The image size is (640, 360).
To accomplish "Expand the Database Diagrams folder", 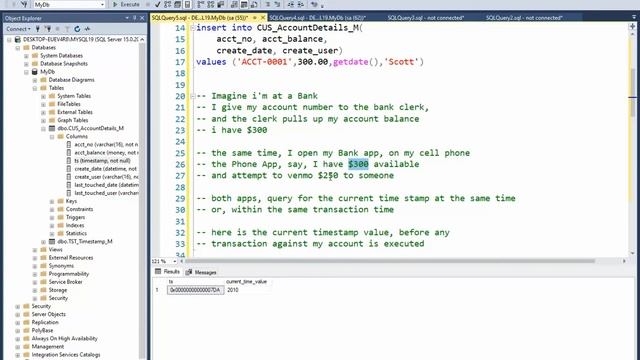I will (35, 80).
